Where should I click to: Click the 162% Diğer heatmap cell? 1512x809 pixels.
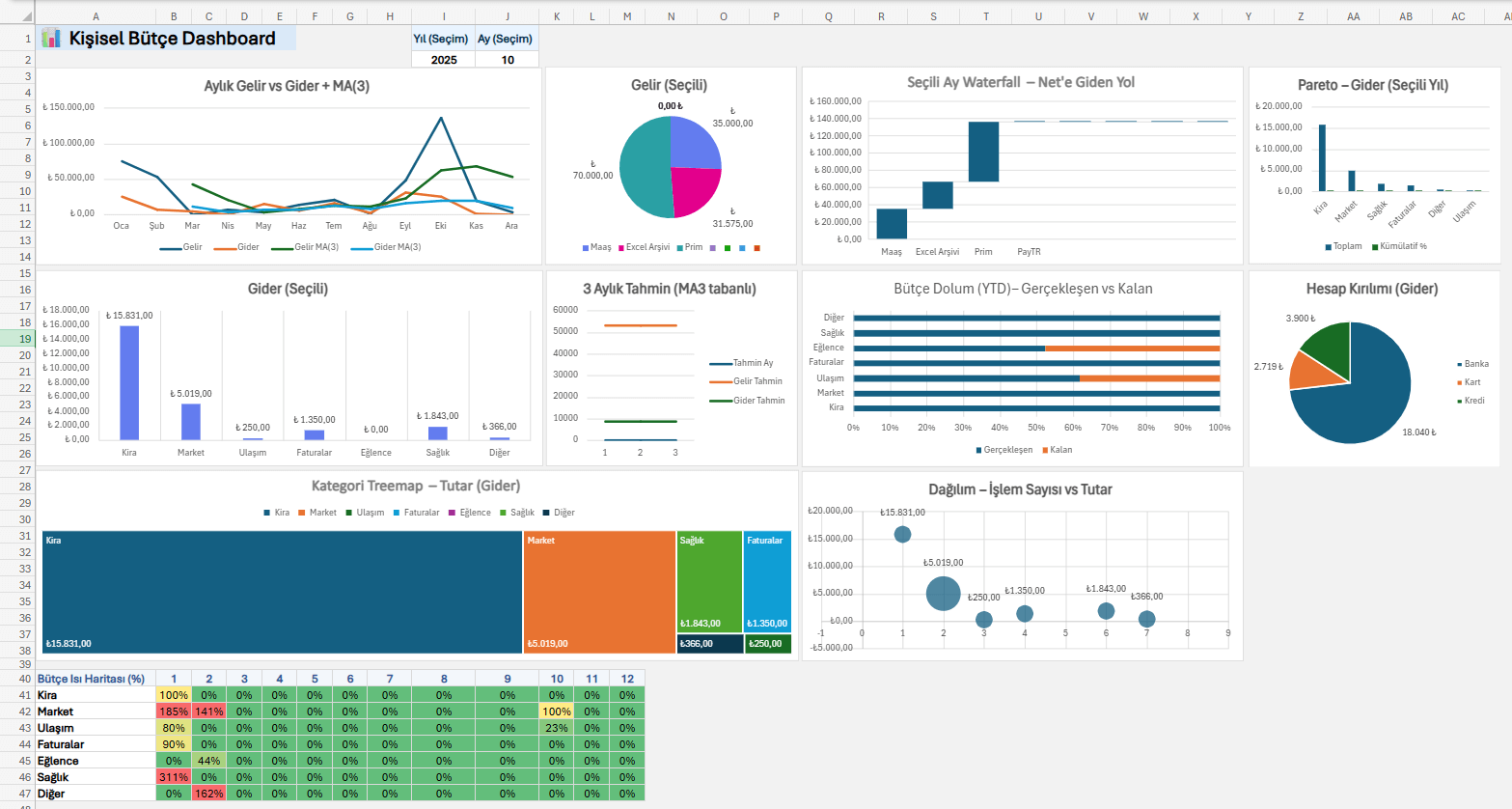pyautogui.click(x=208, y=794)
